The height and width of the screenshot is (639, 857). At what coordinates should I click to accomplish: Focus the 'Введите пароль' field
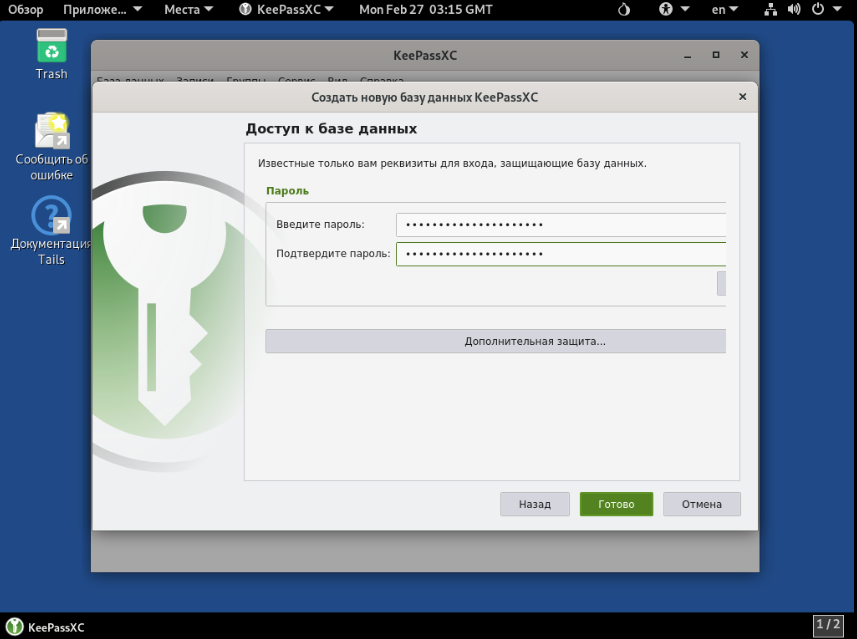[560, 225]
